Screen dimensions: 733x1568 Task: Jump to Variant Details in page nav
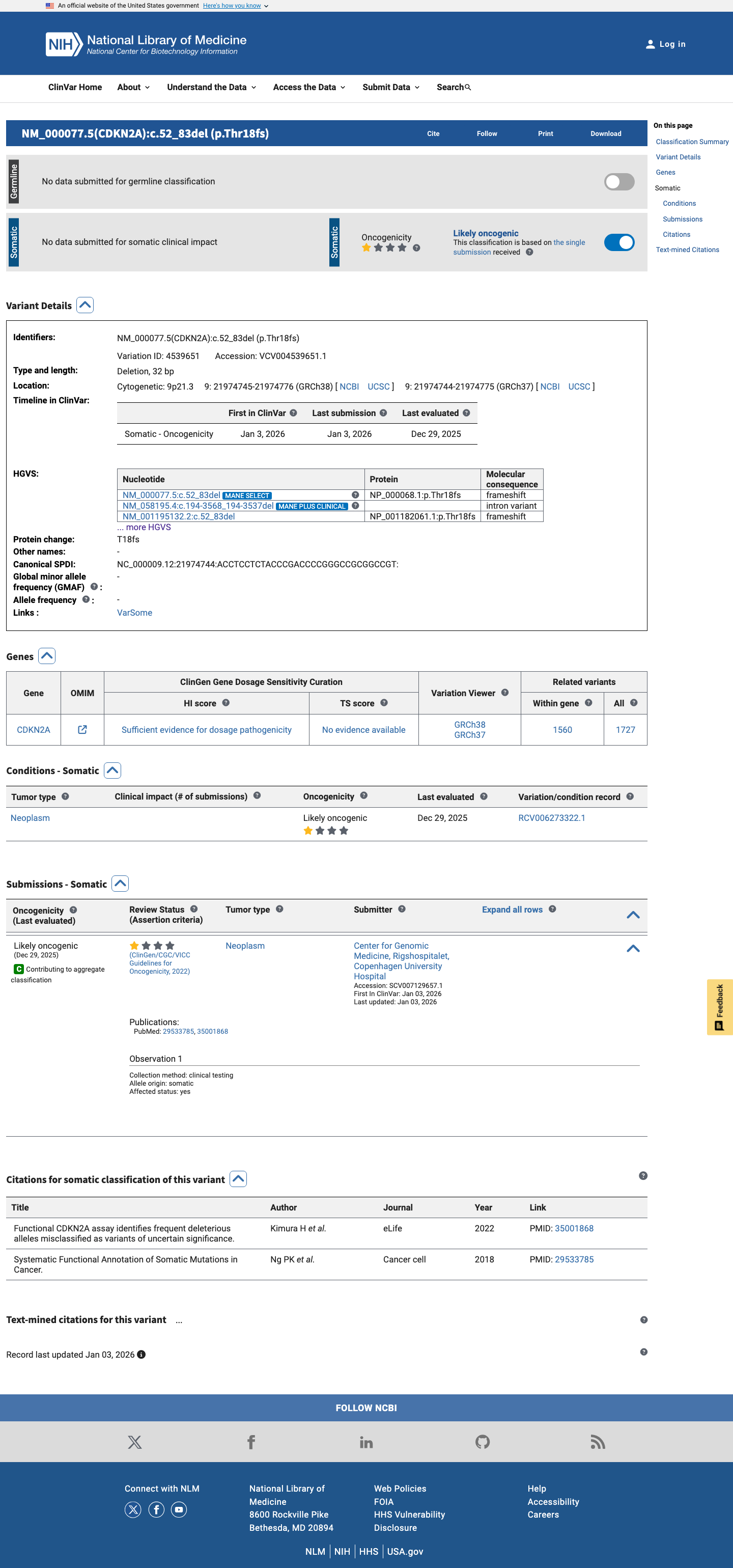[678, 157]
